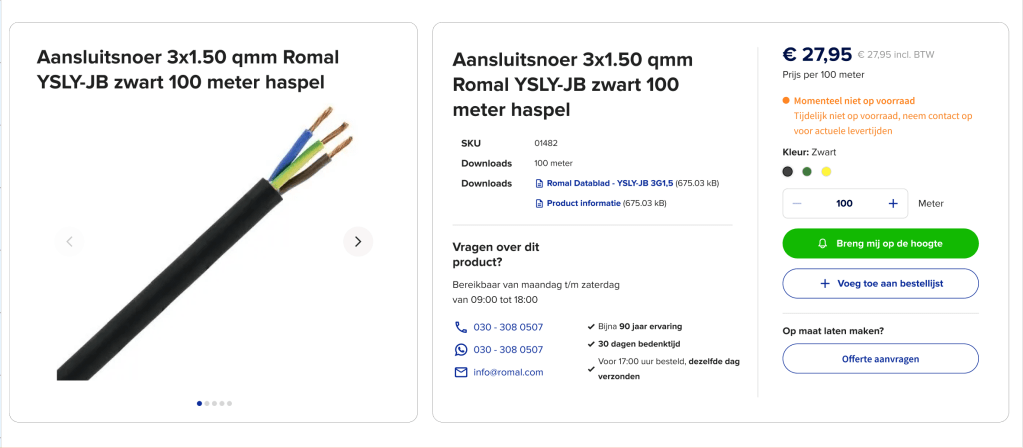Click the previous image arrow
This screenshot has width=1023, height=448.
click(69, 241)
